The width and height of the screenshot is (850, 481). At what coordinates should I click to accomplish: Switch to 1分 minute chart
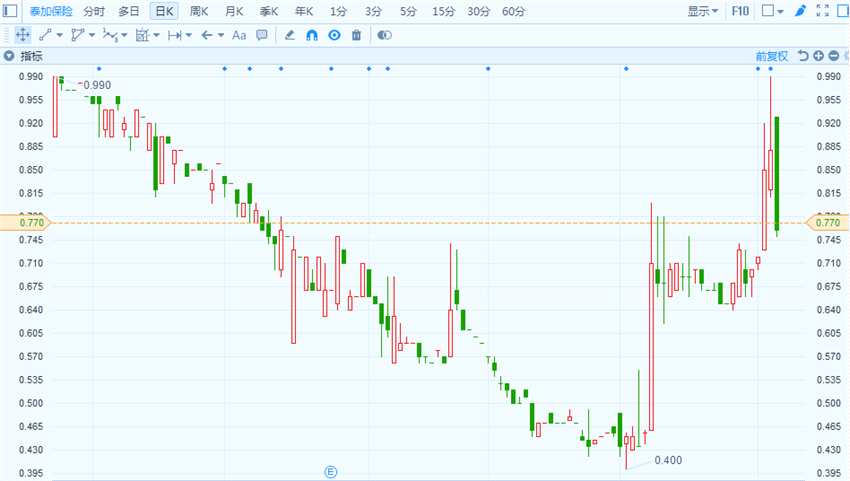[338, 11]
